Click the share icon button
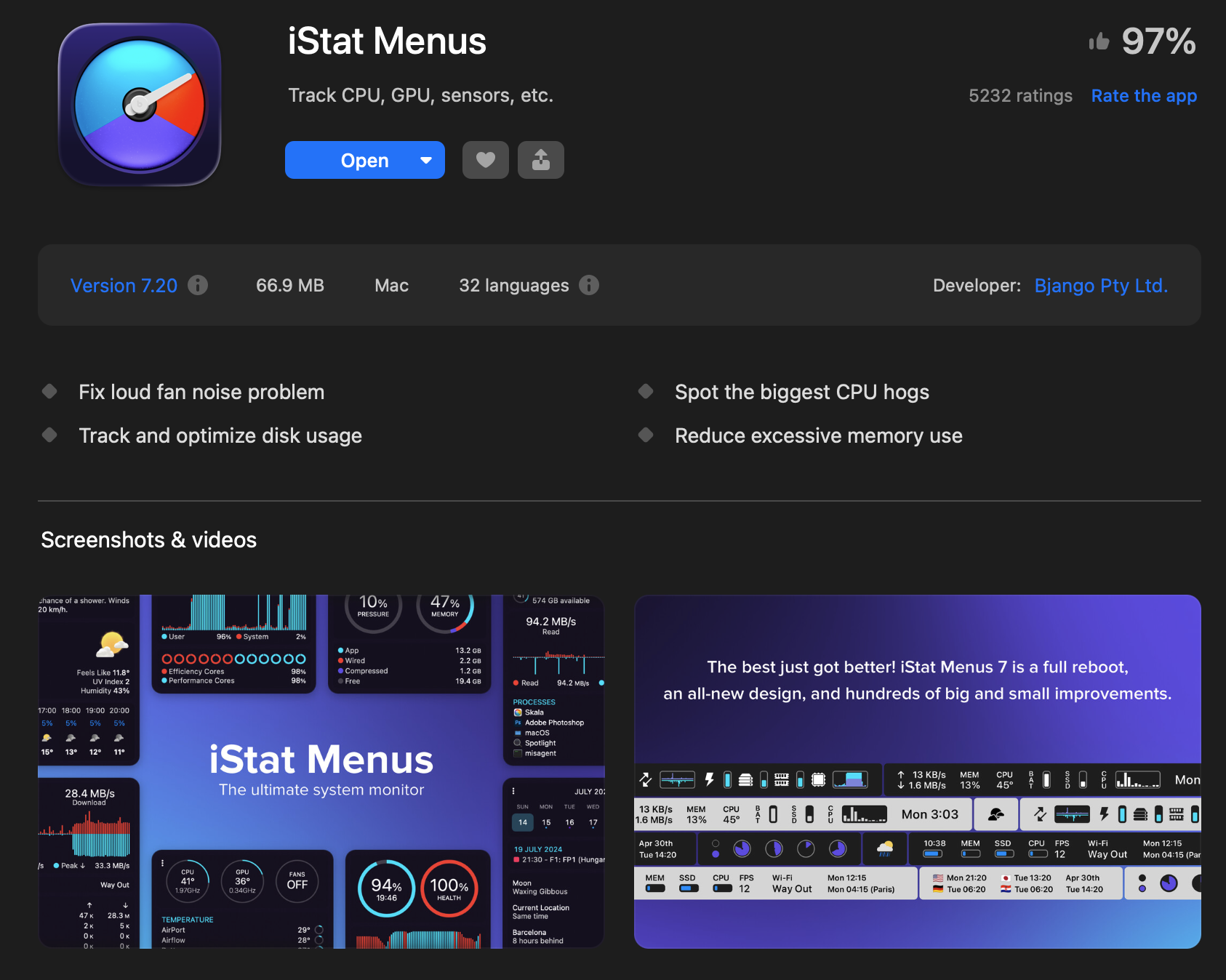The image size is (1226, 980). click(541, 160)
